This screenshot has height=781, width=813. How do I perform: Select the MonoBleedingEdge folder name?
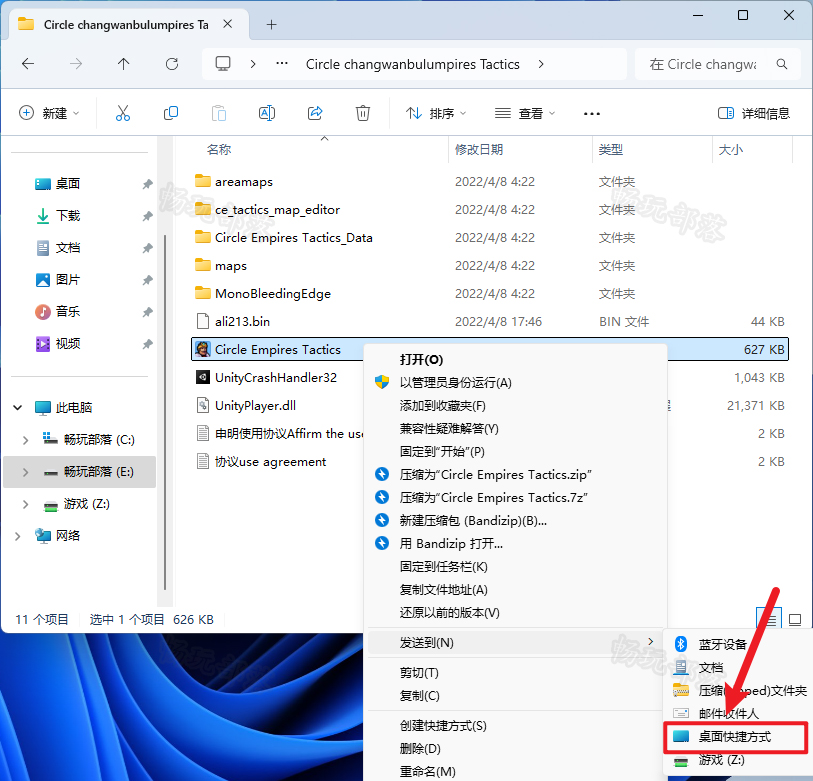[x=273, y=294]
